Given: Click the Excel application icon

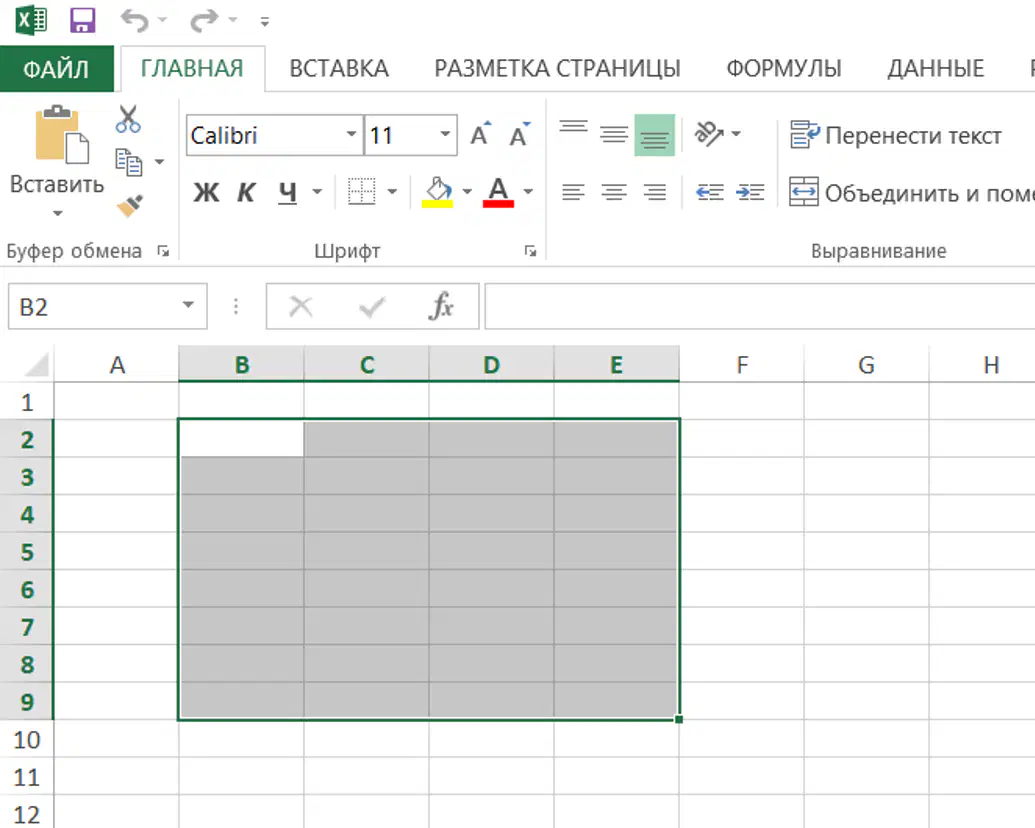Looking at the screenshot, I should (x=31, y=20).
